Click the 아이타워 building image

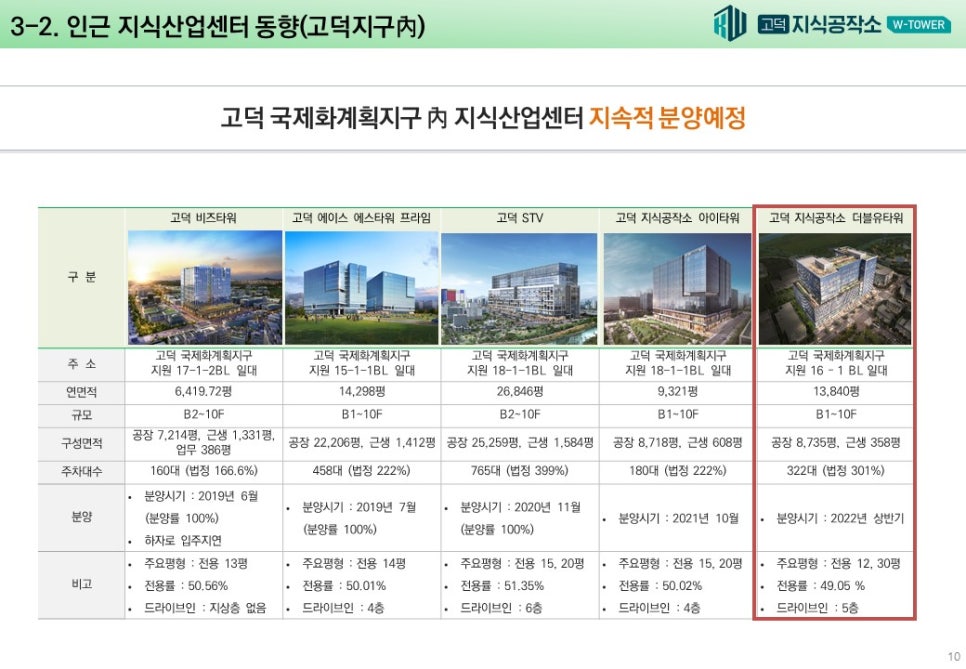(x=677, y=288)
